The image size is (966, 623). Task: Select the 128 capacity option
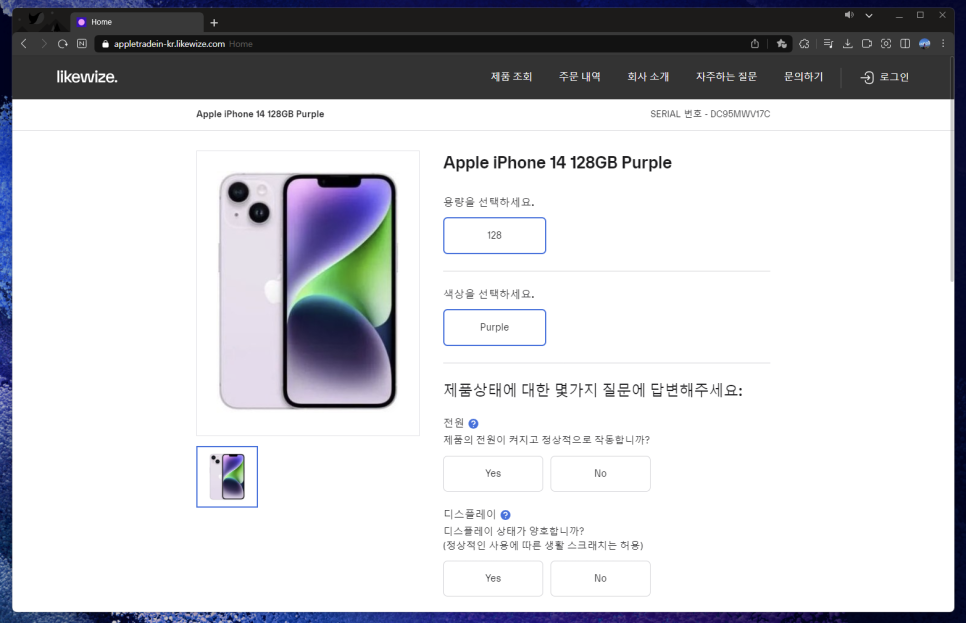coord(494,235)
